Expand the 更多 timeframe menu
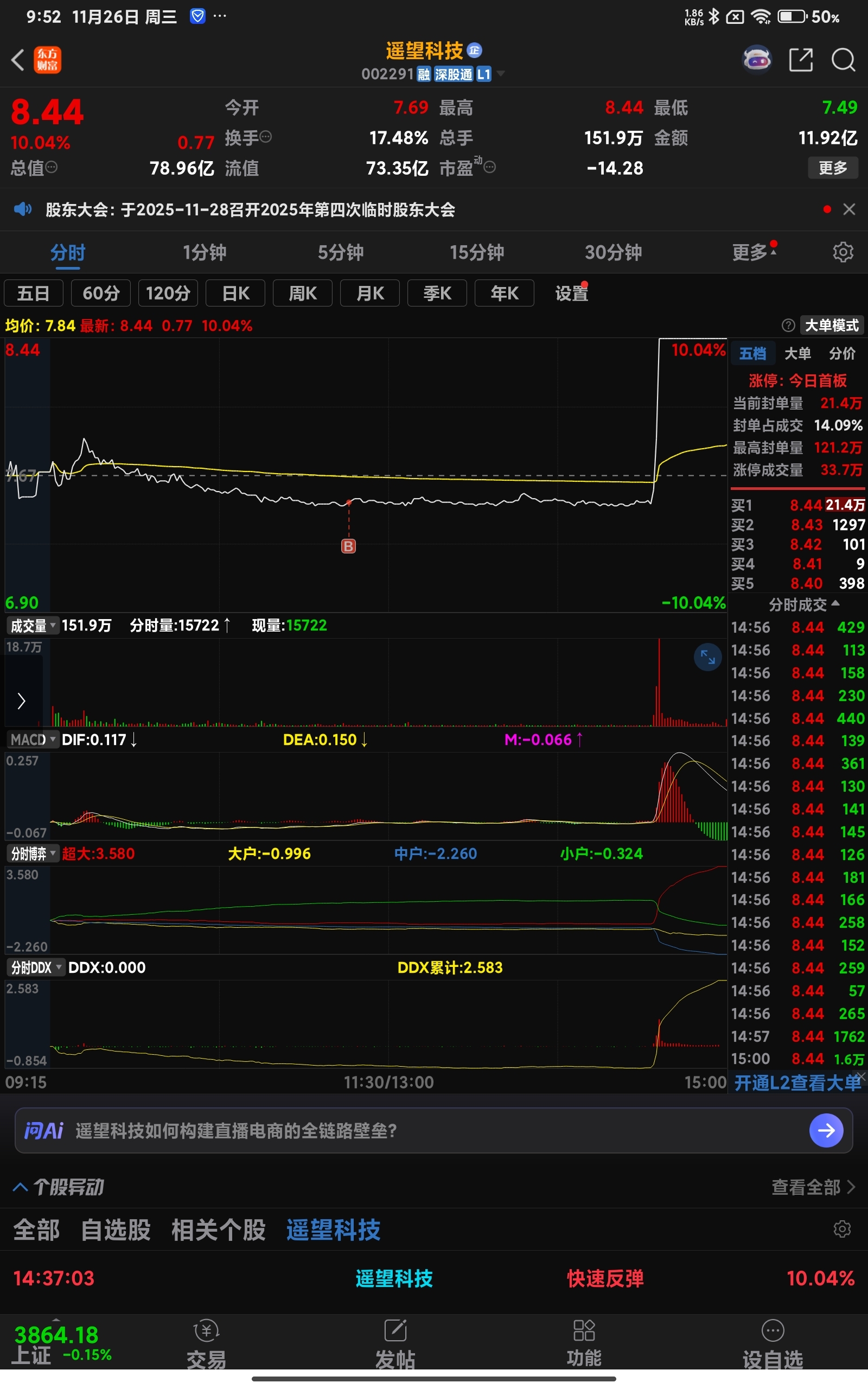Image resolution: width=868 pixels, height=1389 pixels. (754, 252)
